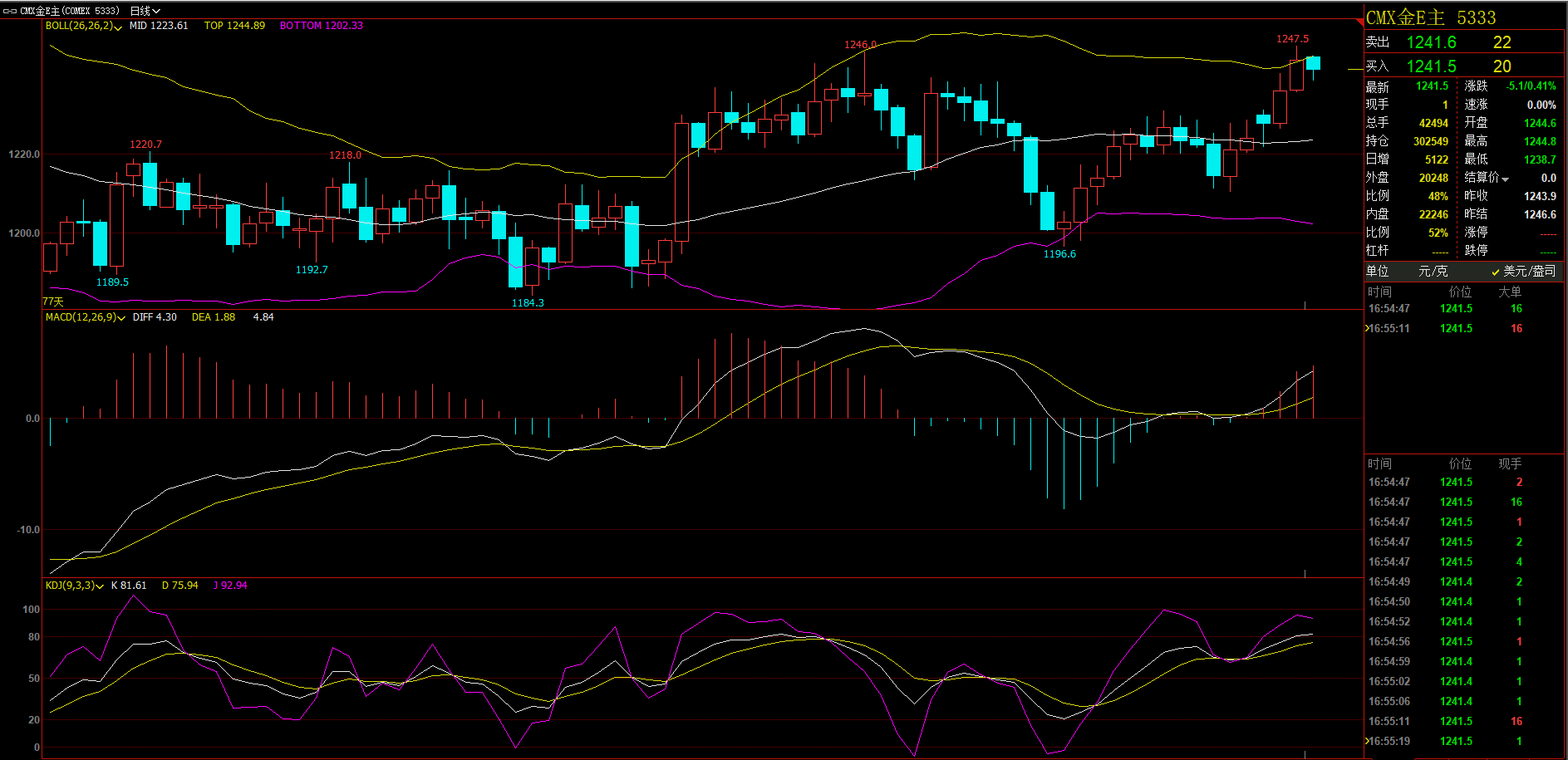
Task: Select the 16:55:02 tick row
Action: point(1464,681)
